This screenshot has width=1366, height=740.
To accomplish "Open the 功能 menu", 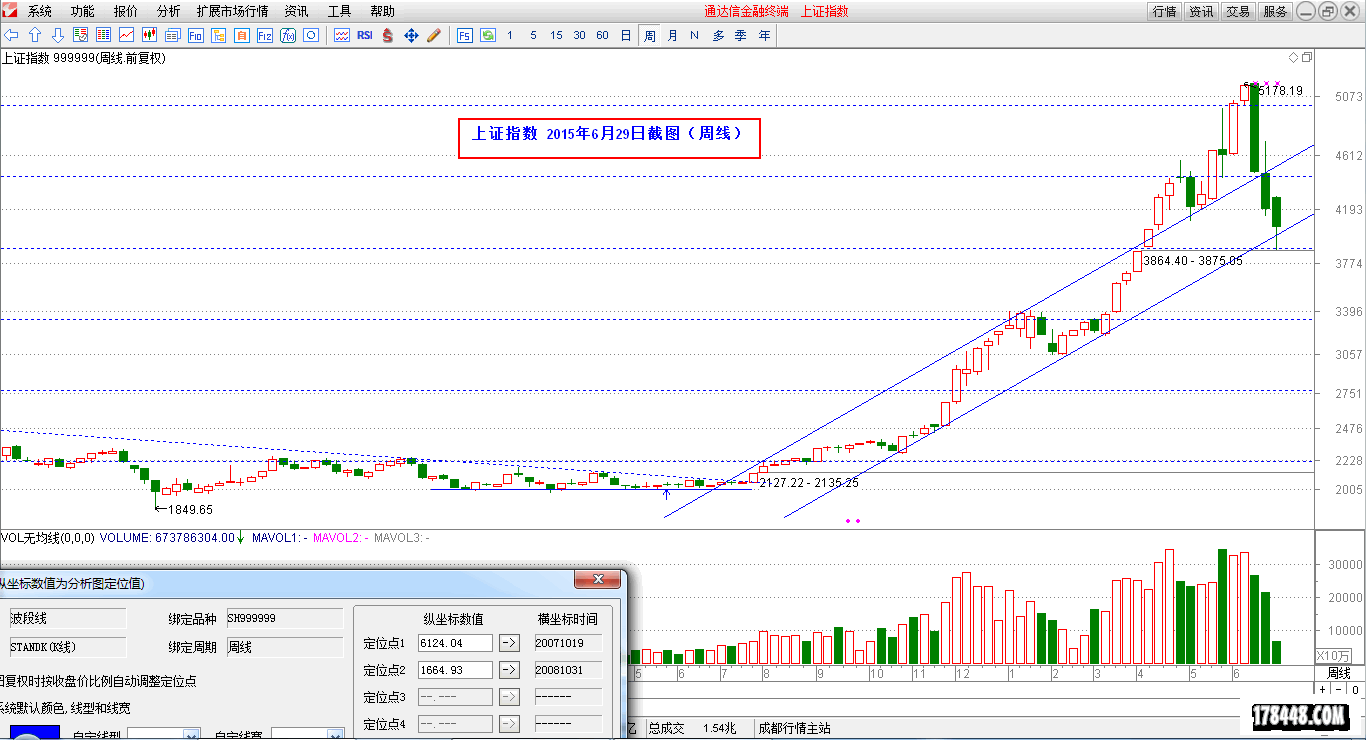I will (x=83, y=11).
